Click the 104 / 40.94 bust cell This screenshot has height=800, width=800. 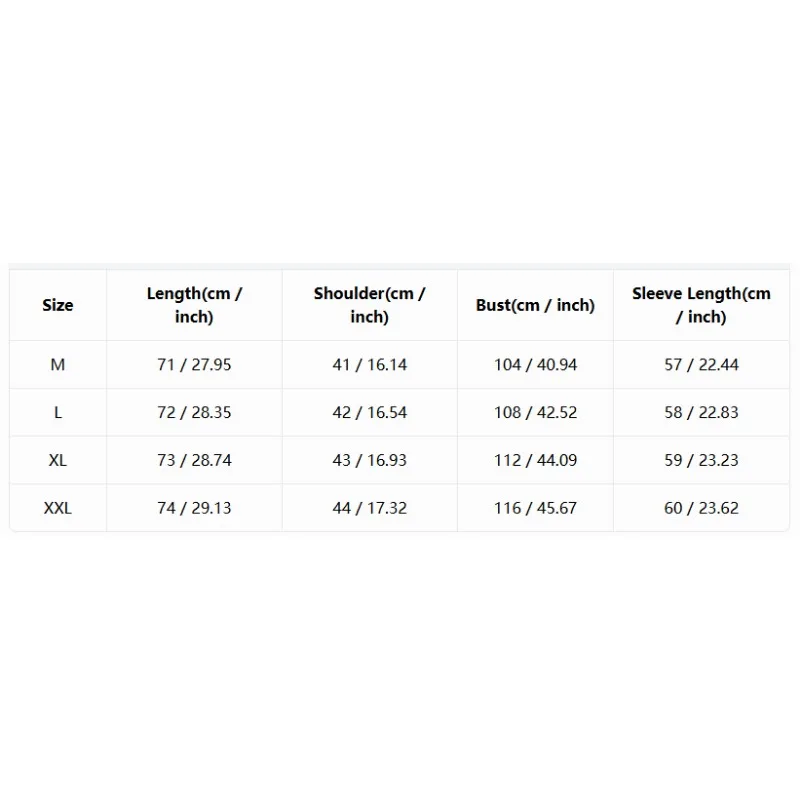click(535, 365)
